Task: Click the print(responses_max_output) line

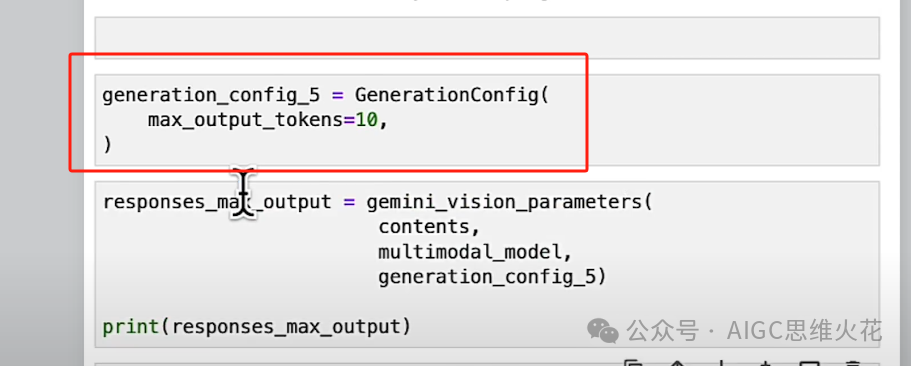Action: (x=256, y=327)
